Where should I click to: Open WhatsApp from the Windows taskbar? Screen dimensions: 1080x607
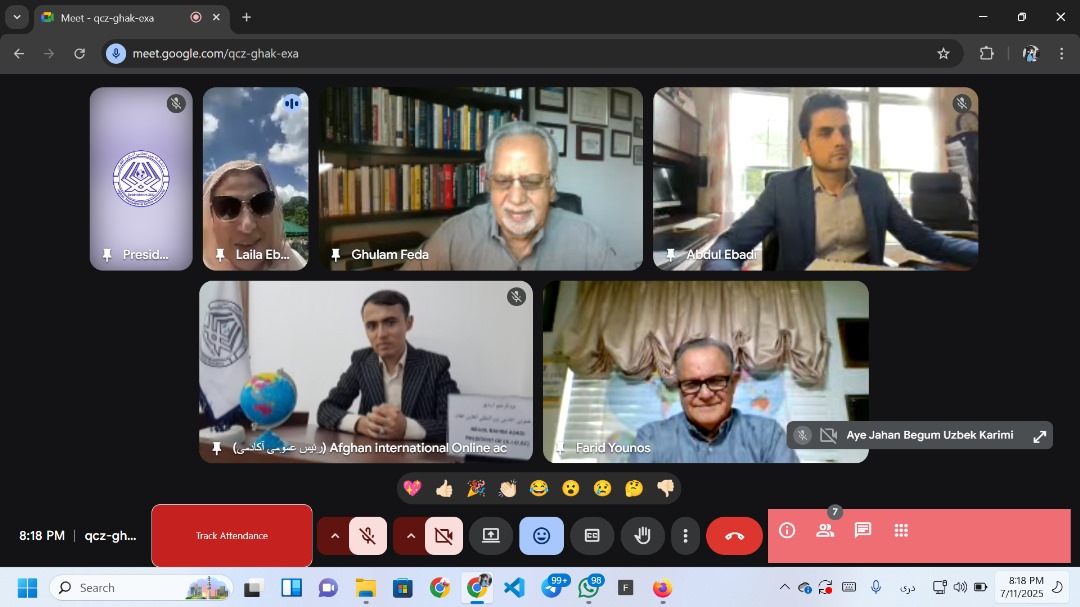pyautogui.click(x=589, y=588)
